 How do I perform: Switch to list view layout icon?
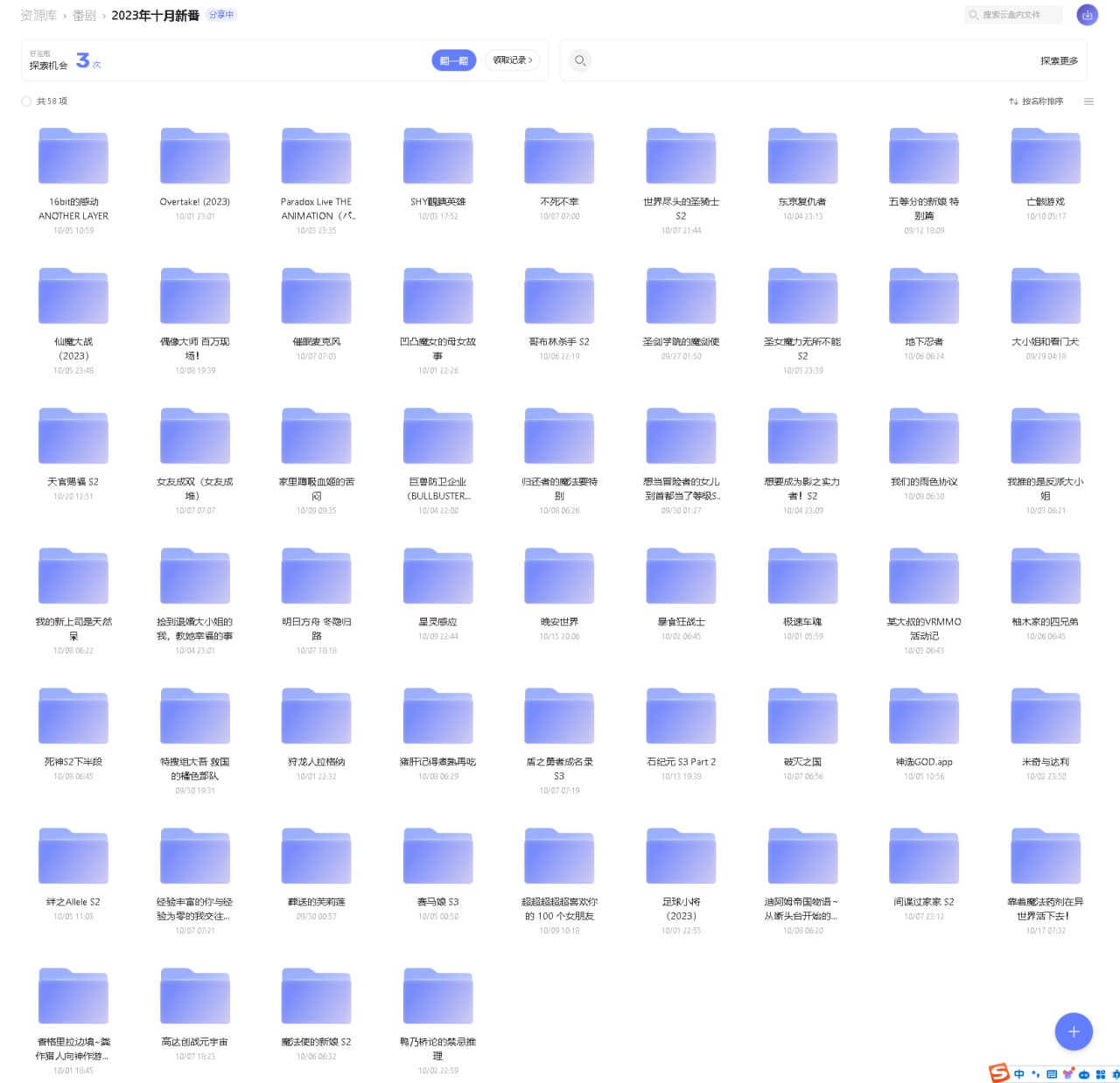click(x=1088, y=101)
